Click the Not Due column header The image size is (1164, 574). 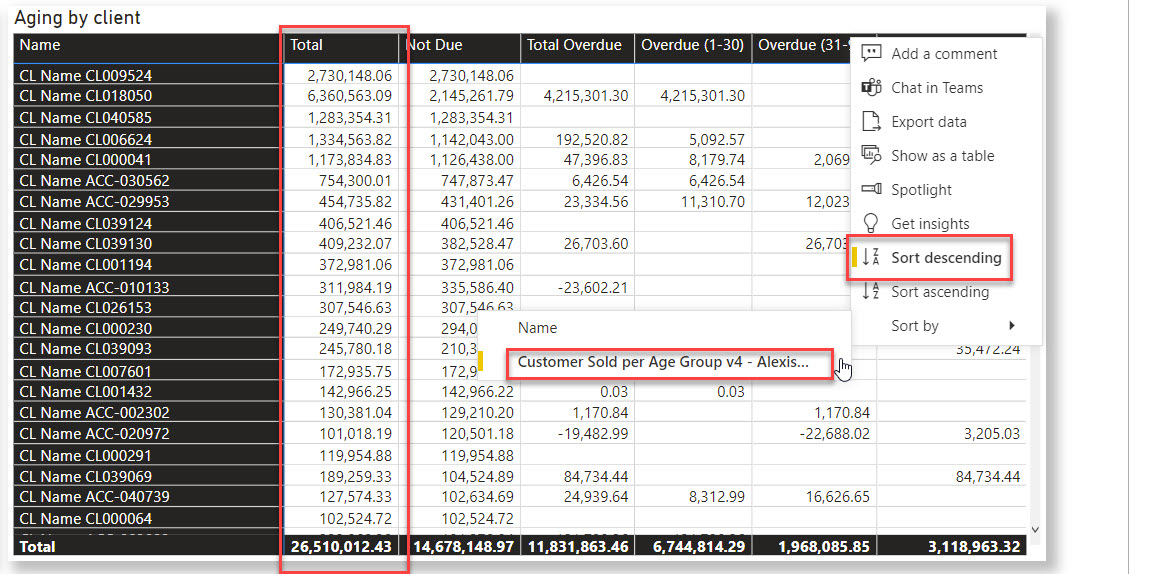(460, 47)
